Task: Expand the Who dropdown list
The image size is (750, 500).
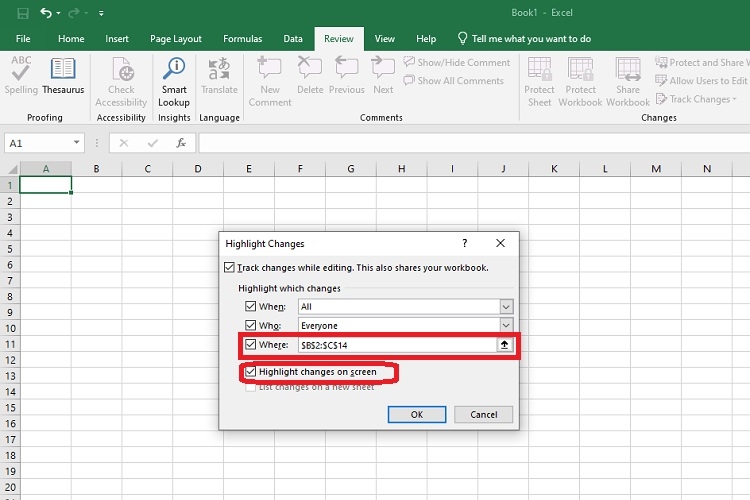Action: point(506,326)
